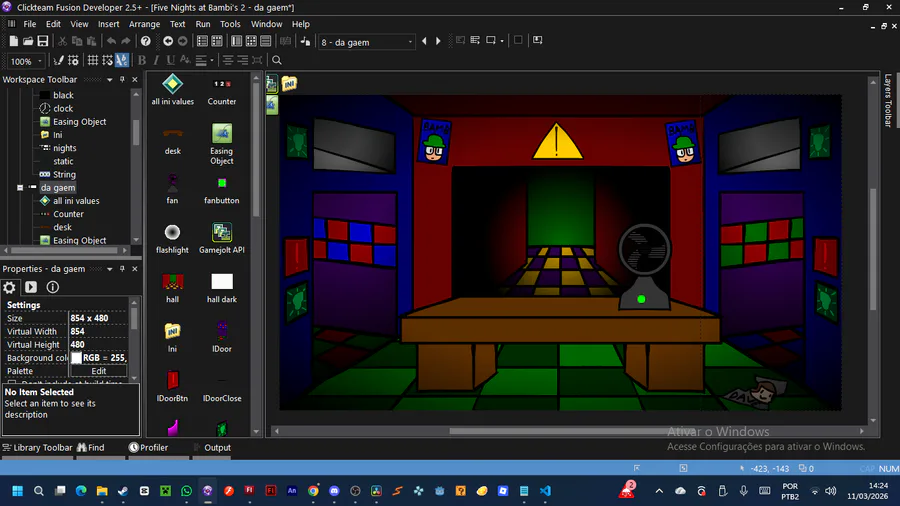Open Windows Start button on taskbar
This screenshot has height=506, width=900.
pyautogui.click(x=18, y=491)
